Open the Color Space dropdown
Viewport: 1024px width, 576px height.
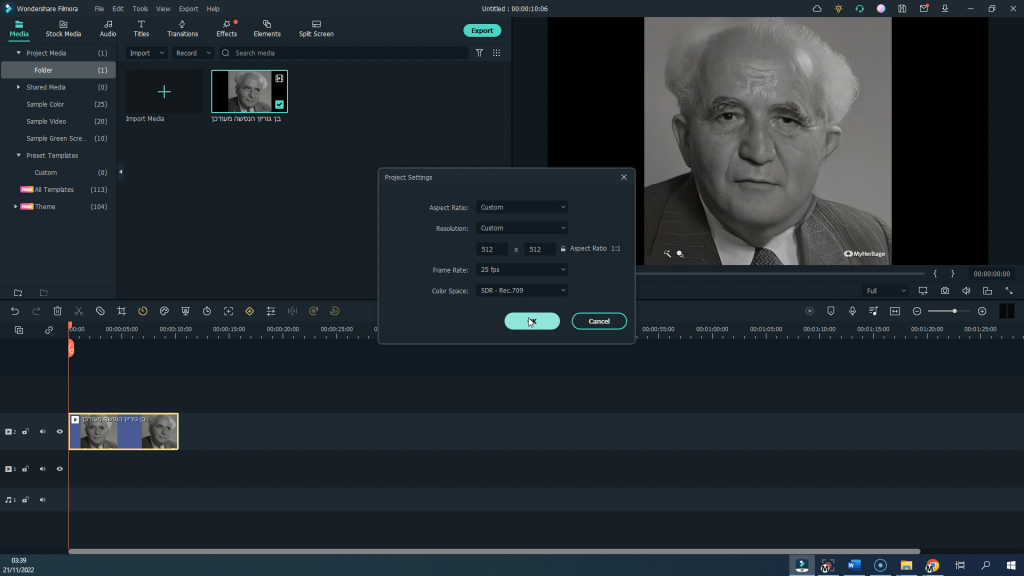522,291
